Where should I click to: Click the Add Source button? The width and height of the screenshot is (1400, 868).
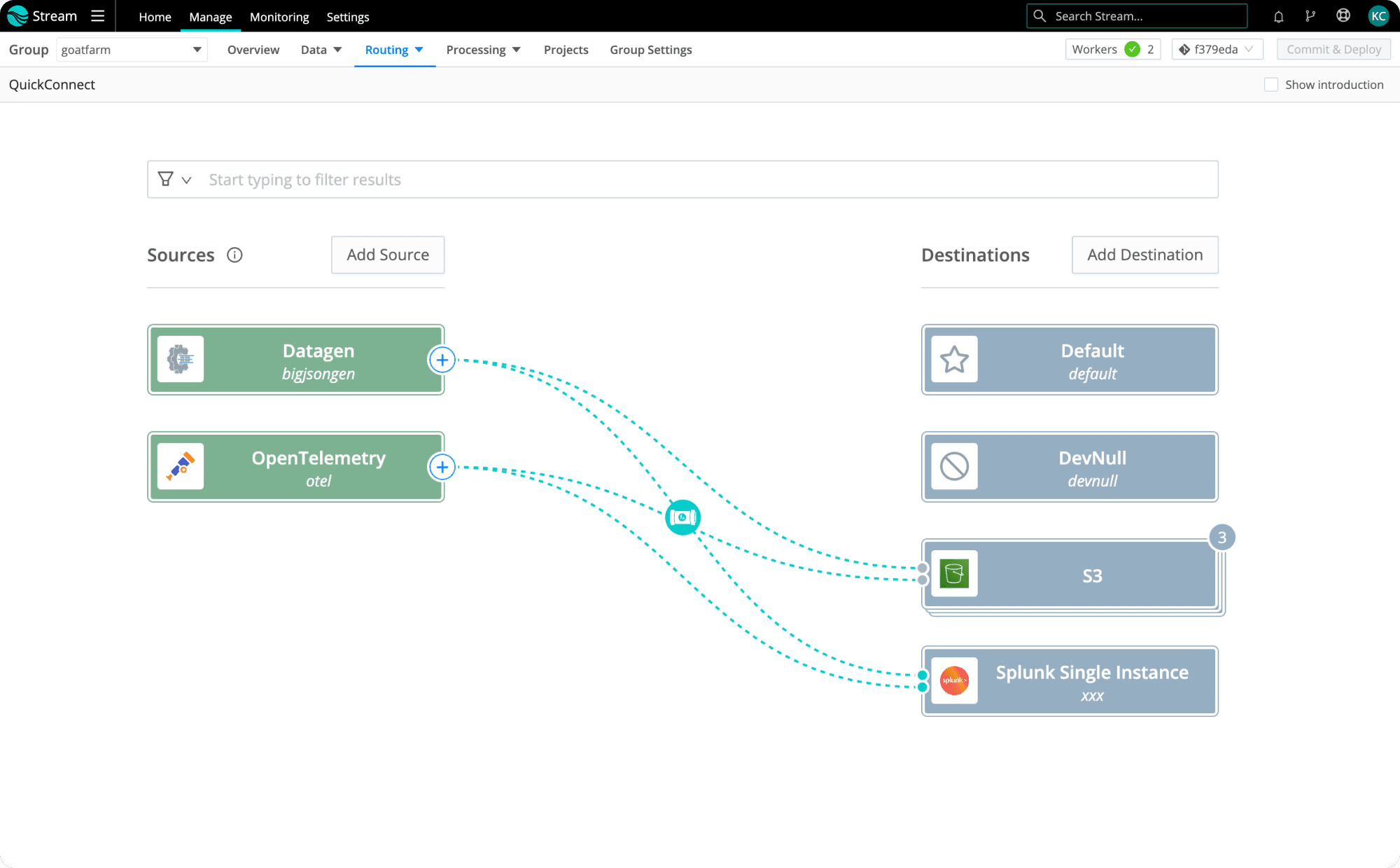388,255
